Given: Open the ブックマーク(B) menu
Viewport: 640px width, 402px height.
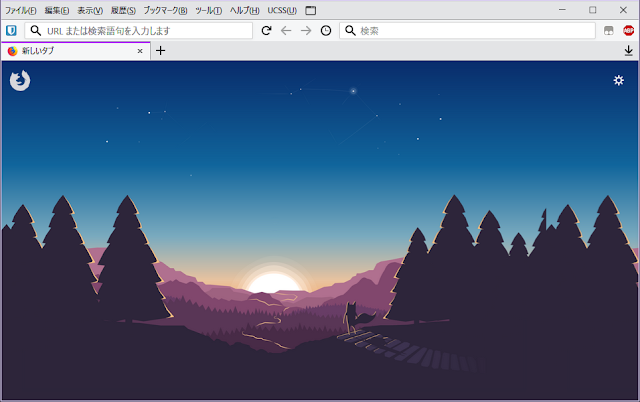Looking at the screenshot, I should [x=165, y=11].
